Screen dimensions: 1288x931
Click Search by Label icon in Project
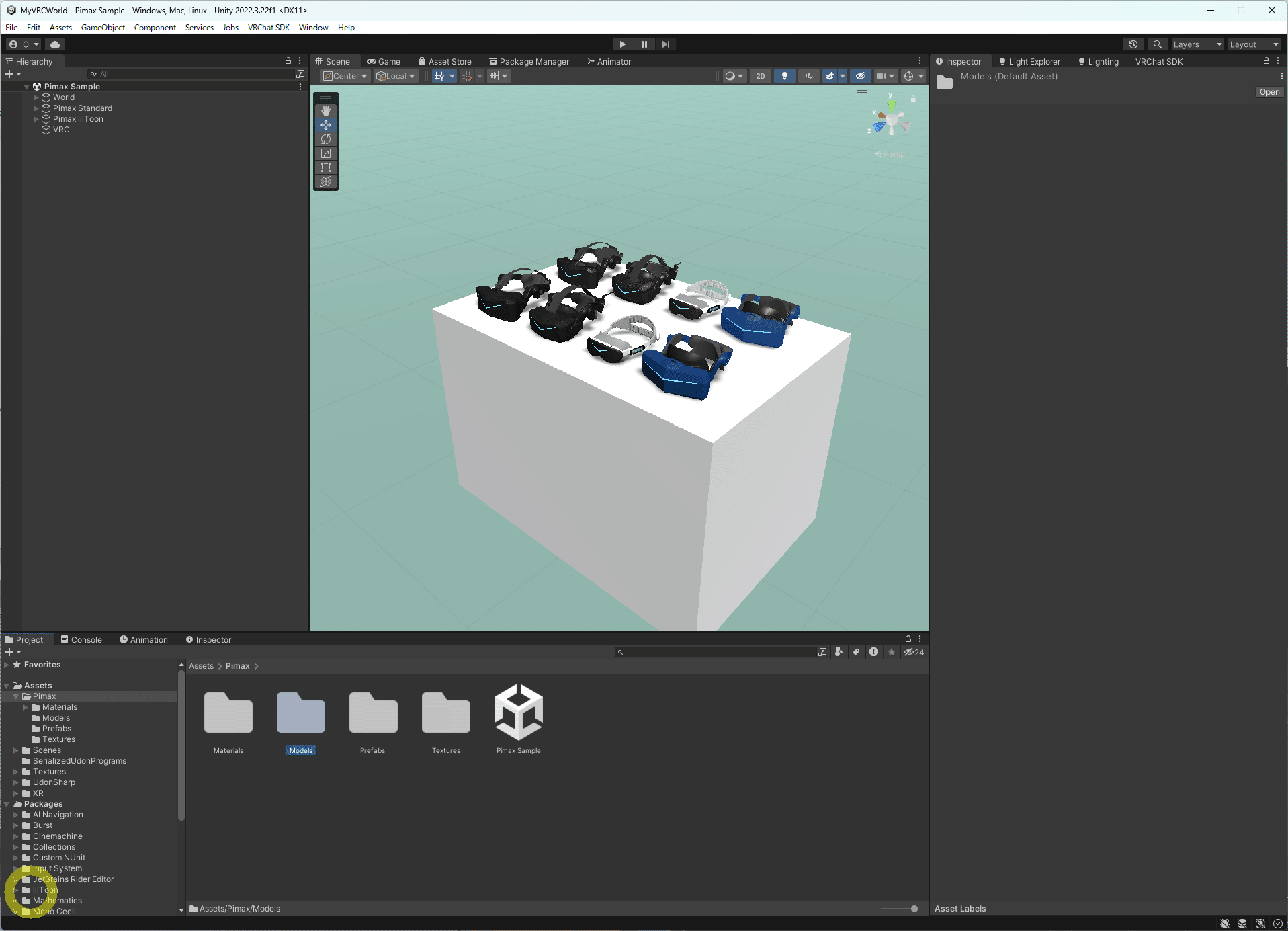[856, 652]
